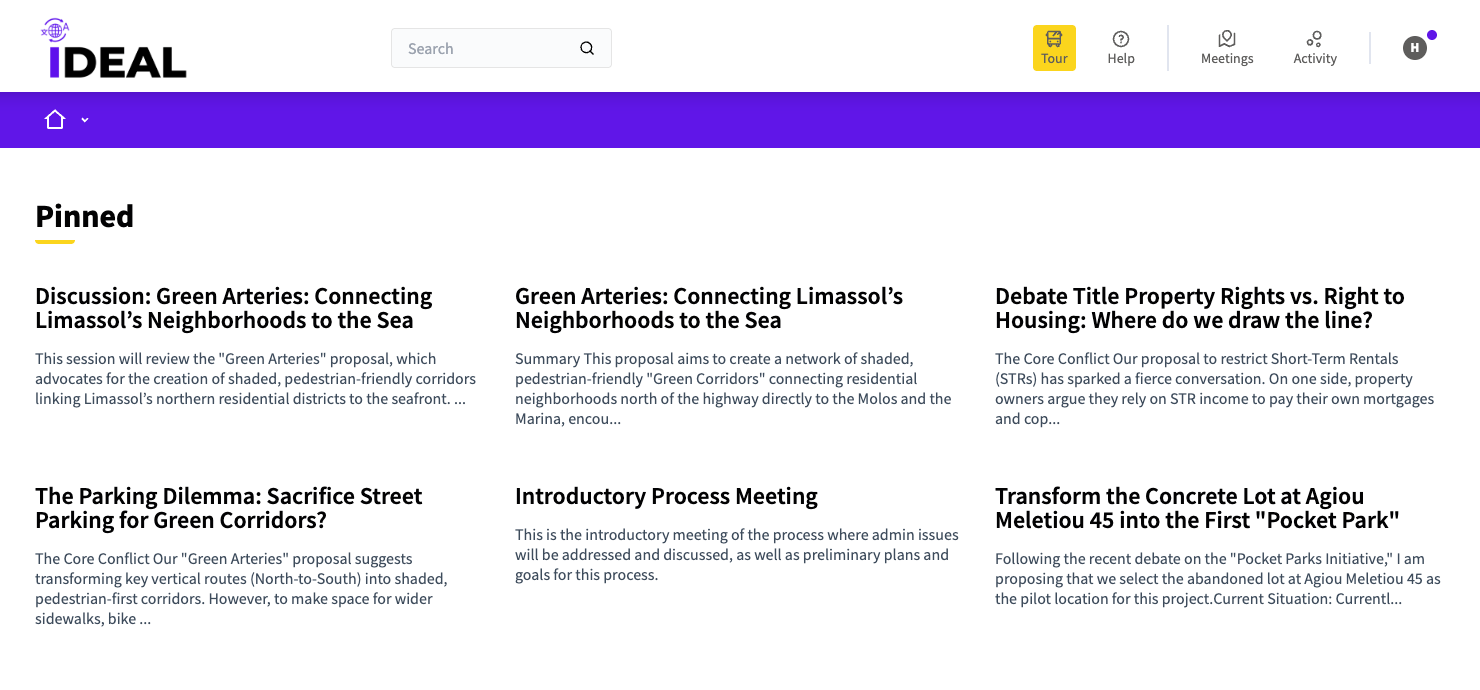Open the Discussion: Green Arteries pinned item
Screen dimensions: 1480x690
pyautogui.click(x=234, y=307)
